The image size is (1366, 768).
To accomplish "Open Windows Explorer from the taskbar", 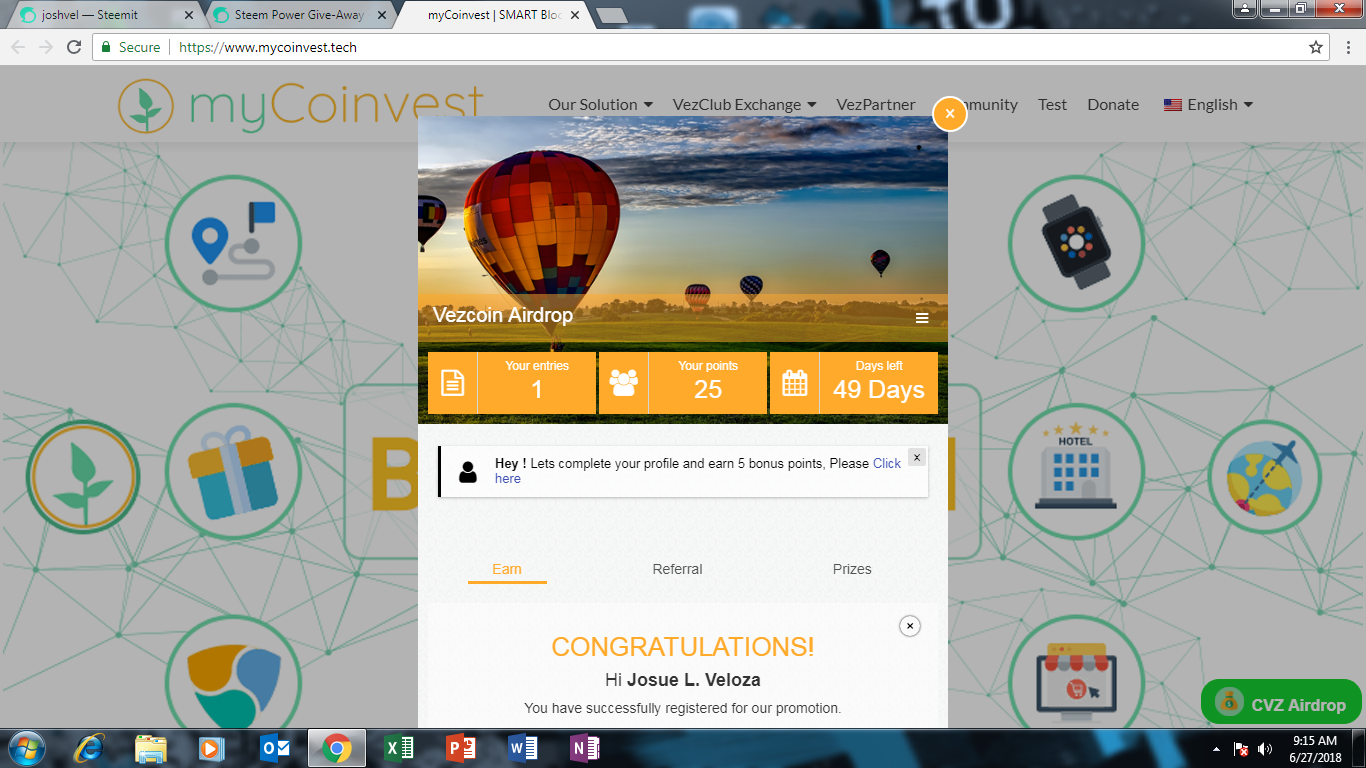I will [151, 748].
